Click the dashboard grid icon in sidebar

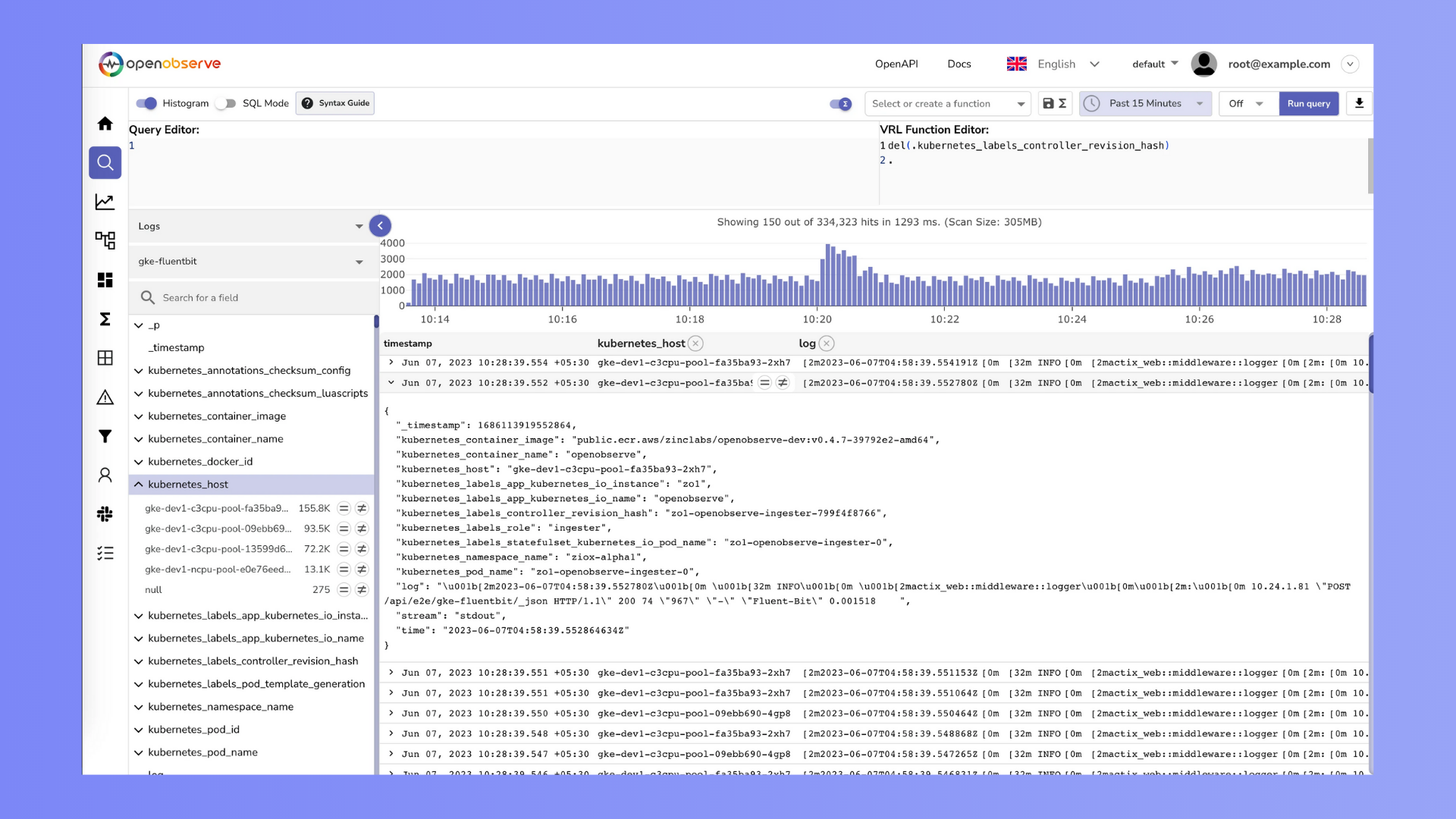coord(105,279)
